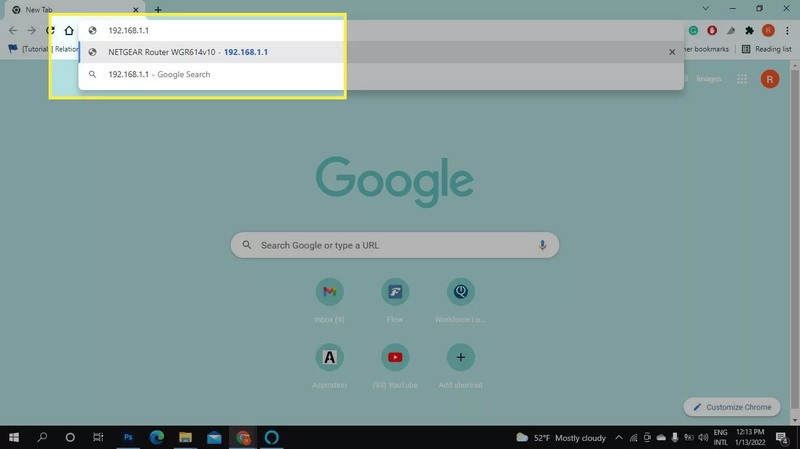Expand the tab search chevron
The height and width of the screenshot is (449, 800).
click(x=705, y=9)
